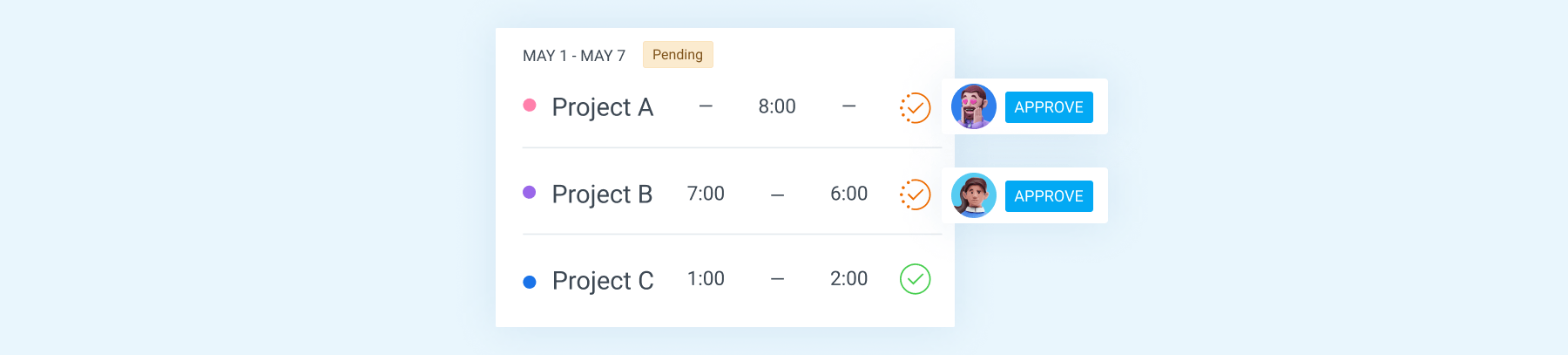Click the pending approval icon for Project B
Image resolution: width=1568 pixels, height=355 pixels.
915,195
